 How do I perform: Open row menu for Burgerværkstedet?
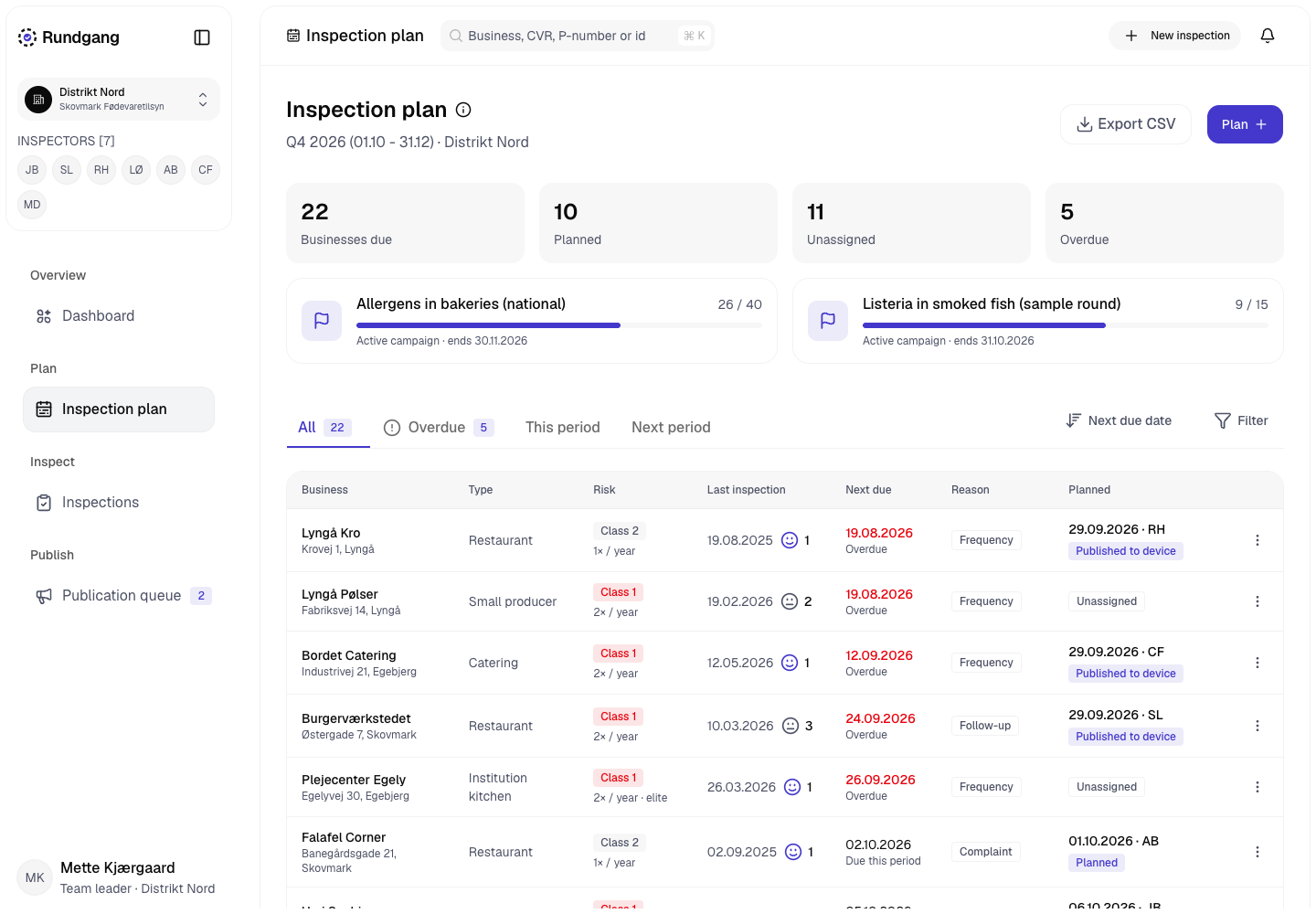[1258, 726]
